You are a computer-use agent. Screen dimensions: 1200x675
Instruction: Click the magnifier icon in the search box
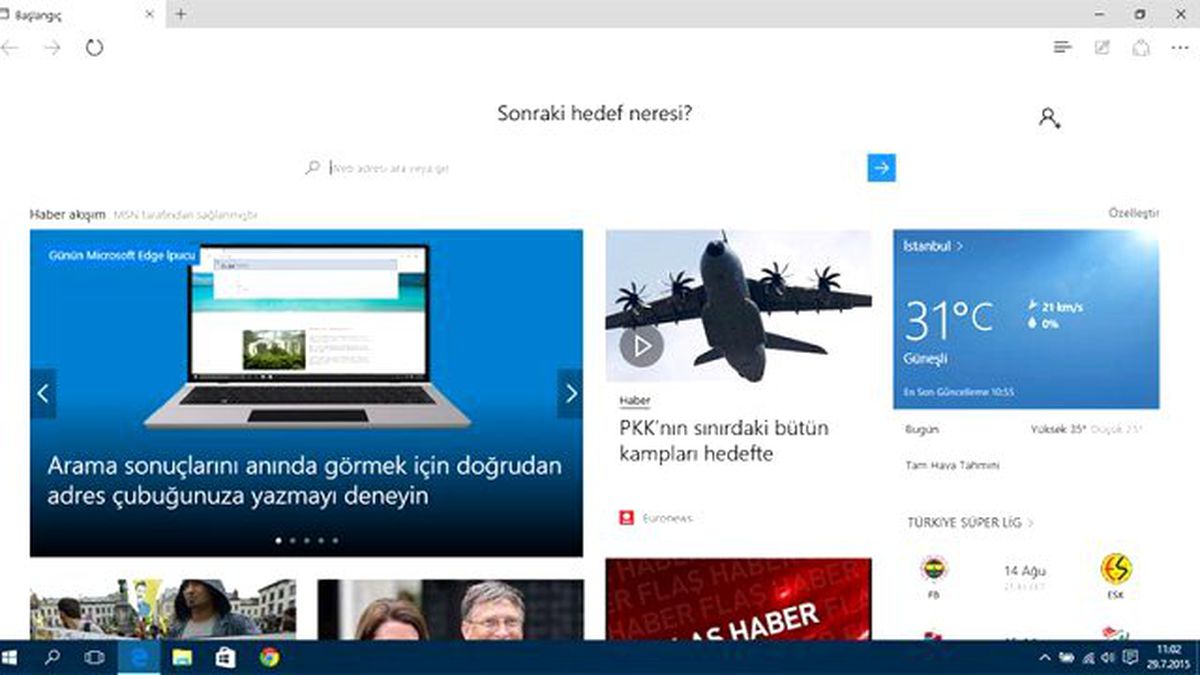[x=313, y=168]
